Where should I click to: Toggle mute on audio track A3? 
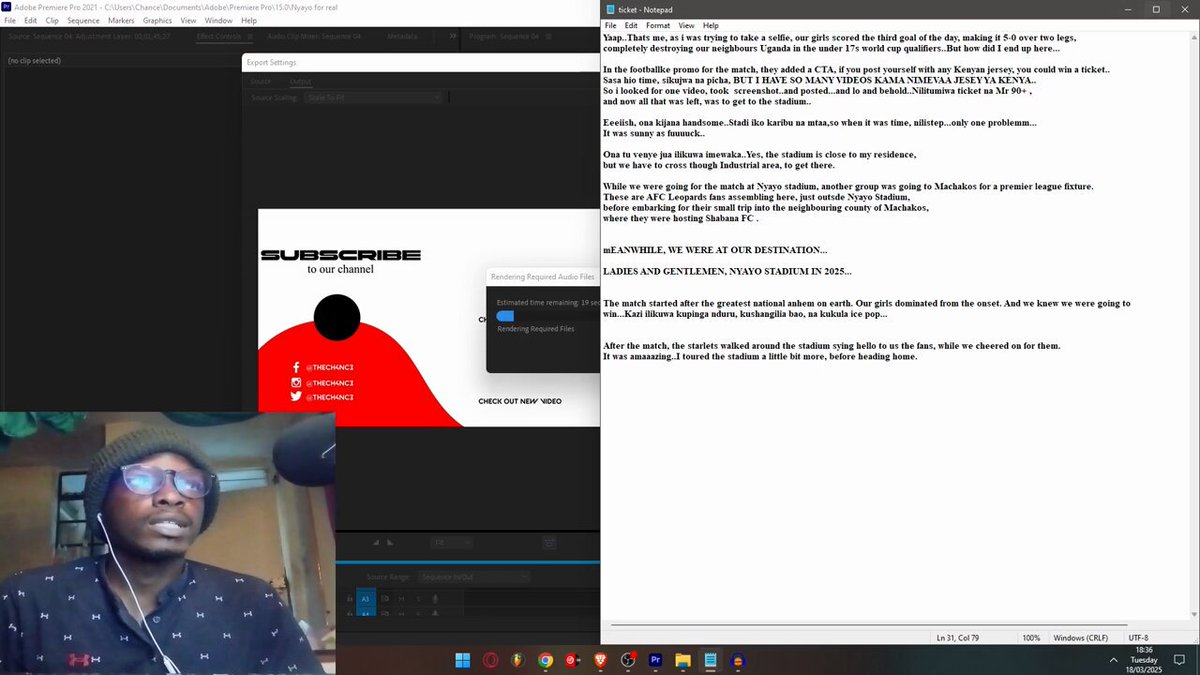(402, 599)
